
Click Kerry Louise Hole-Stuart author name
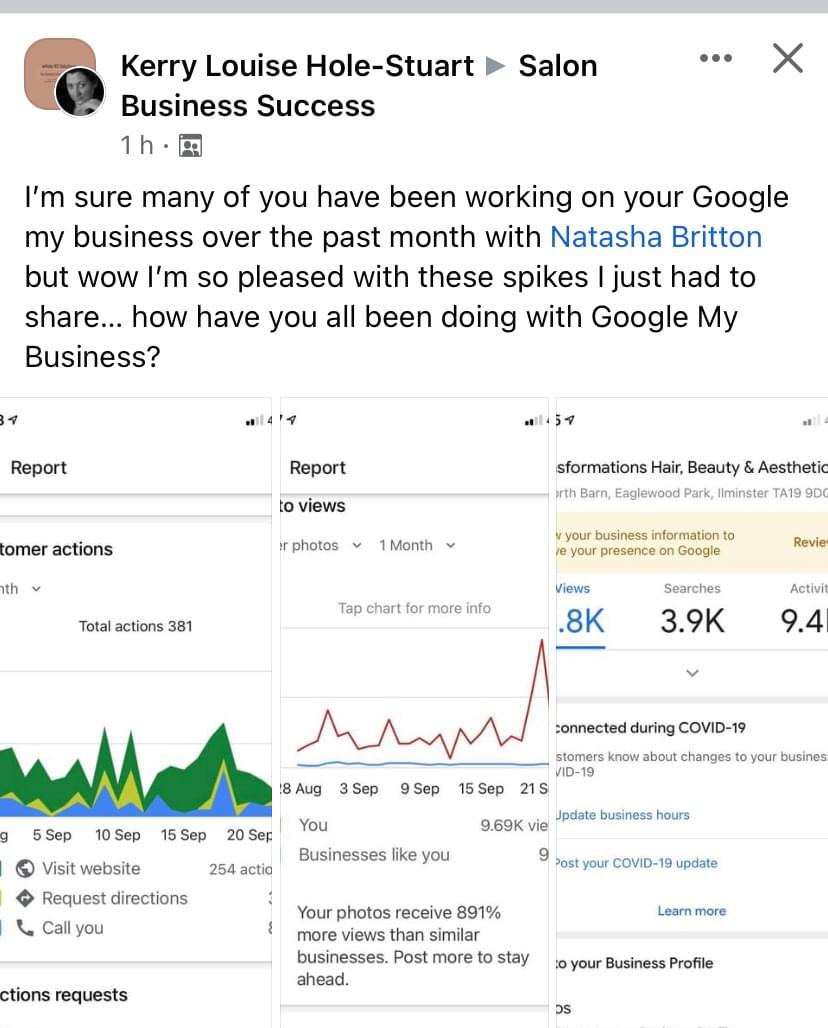click(297, 66)
